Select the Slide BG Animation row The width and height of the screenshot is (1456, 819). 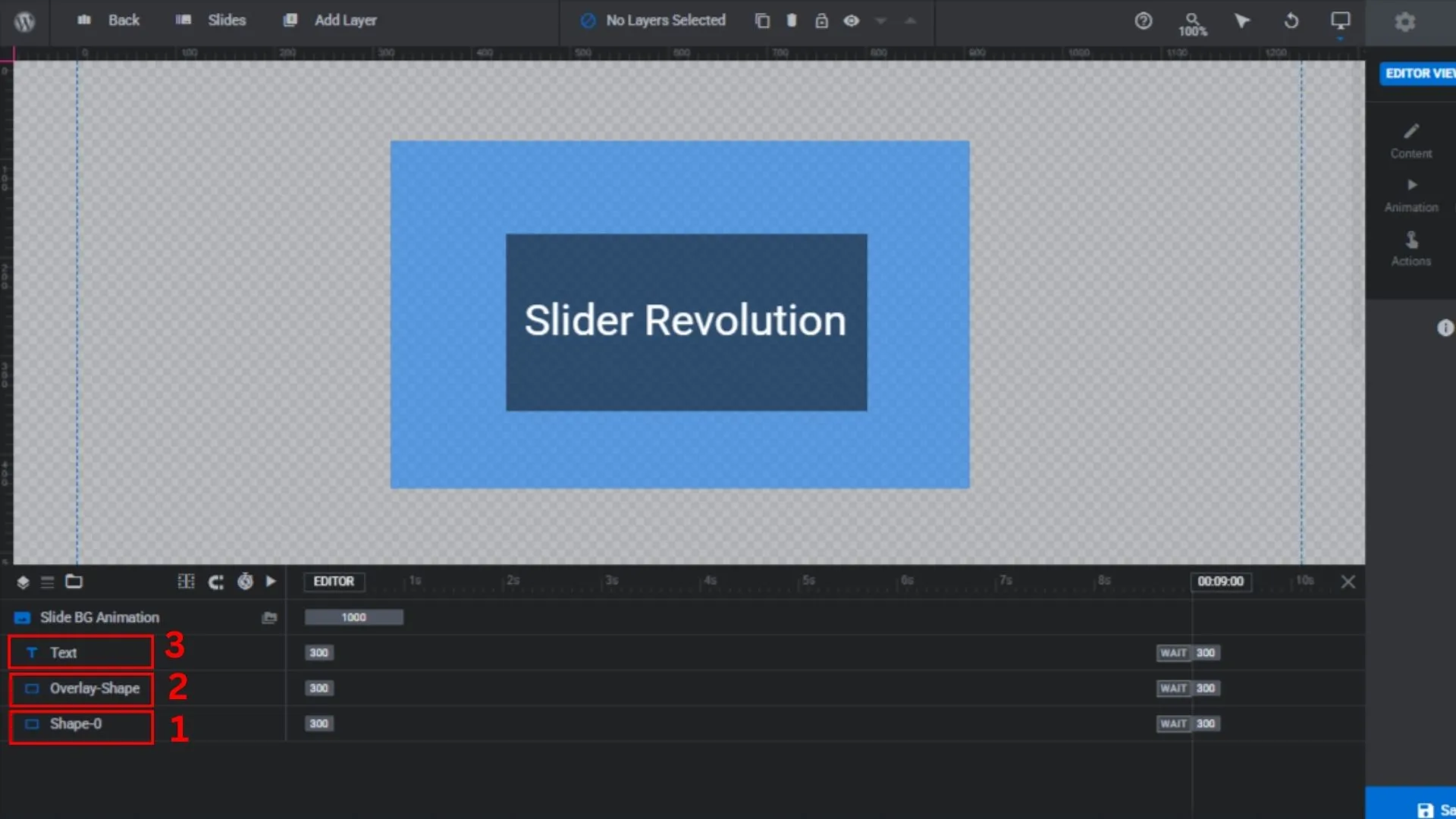click(x=143, y=617)
